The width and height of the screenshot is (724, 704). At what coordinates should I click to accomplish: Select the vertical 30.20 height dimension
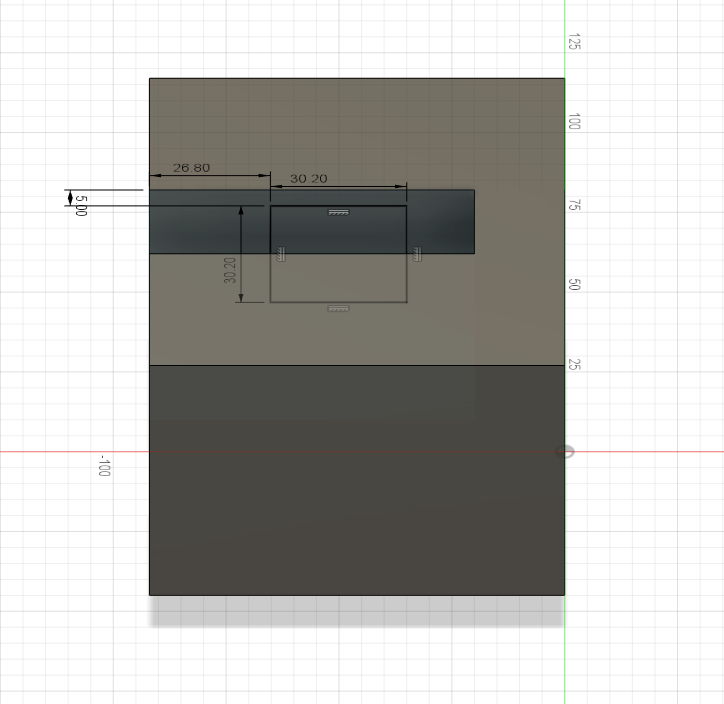click(x=230, y=270)
